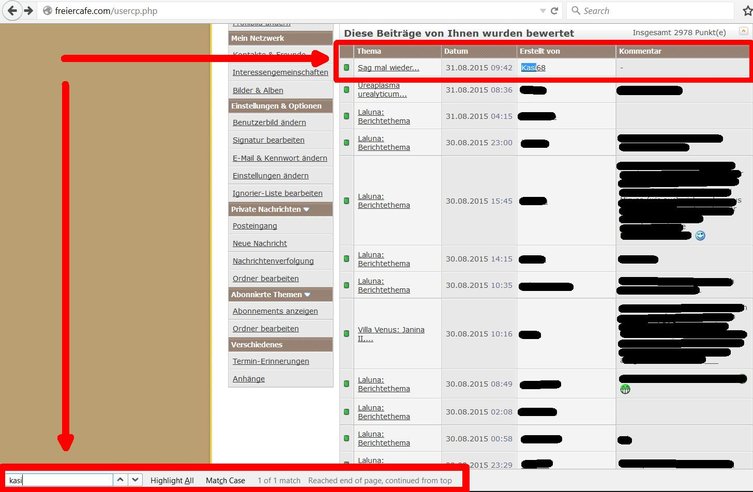Toggle Match Case in find bar
Image resolution: width=753 pixels, height=492 pixels.
pos(225,481)
